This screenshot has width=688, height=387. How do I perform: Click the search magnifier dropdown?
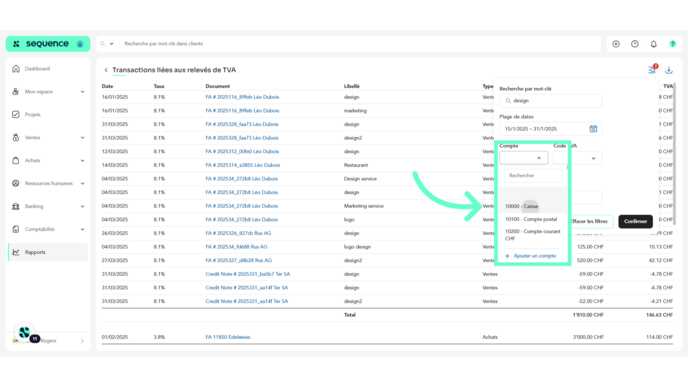click(107, 44)
